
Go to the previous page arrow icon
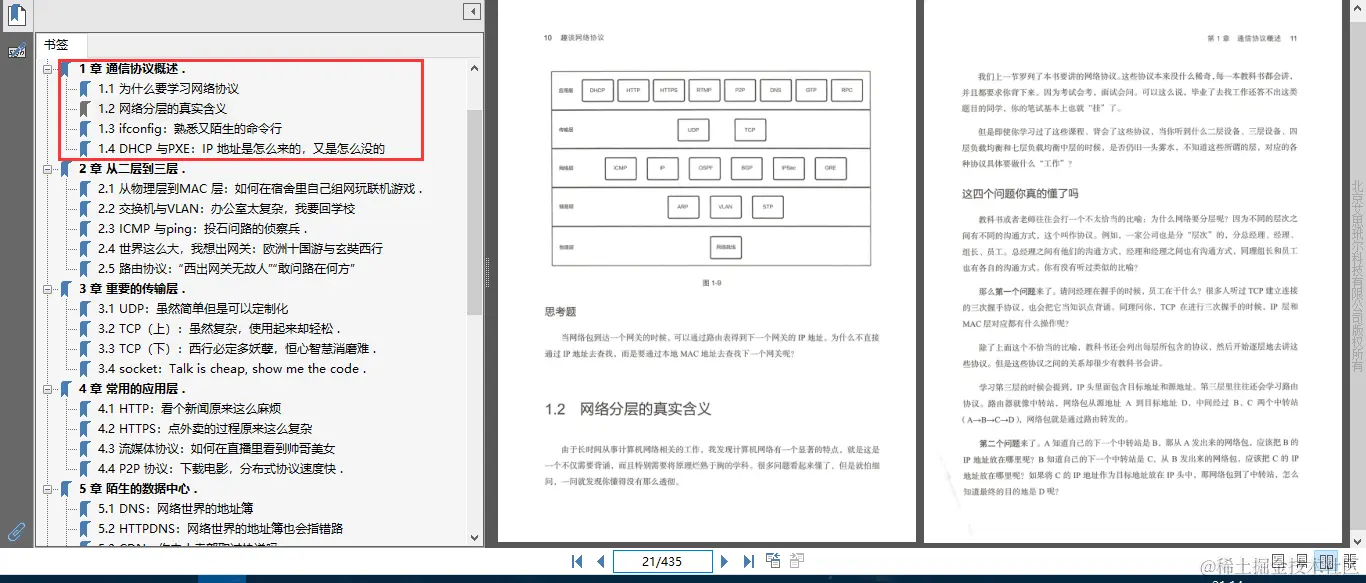602,561
